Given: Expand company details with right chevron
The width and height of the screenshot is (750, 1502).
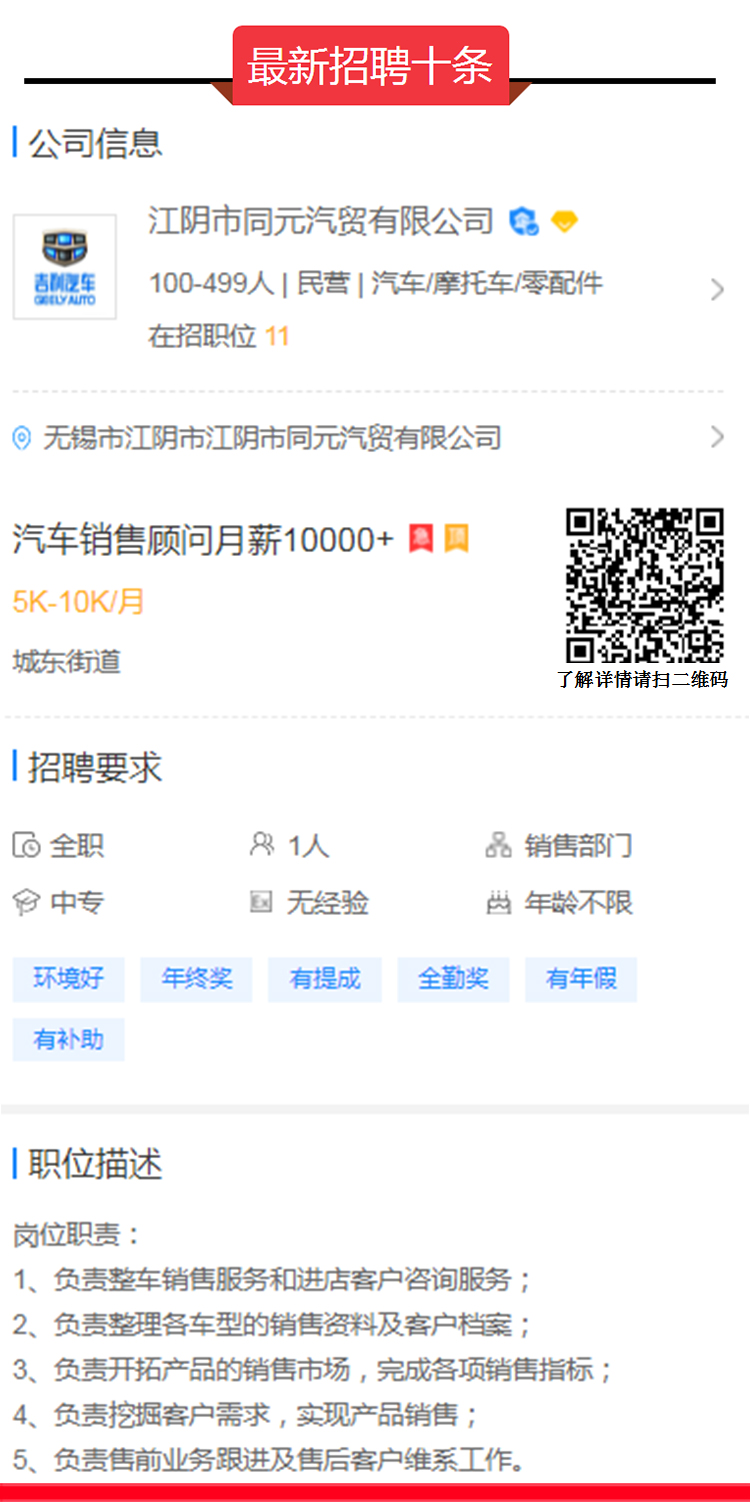Looking at the screenshot, I should 717,290.
